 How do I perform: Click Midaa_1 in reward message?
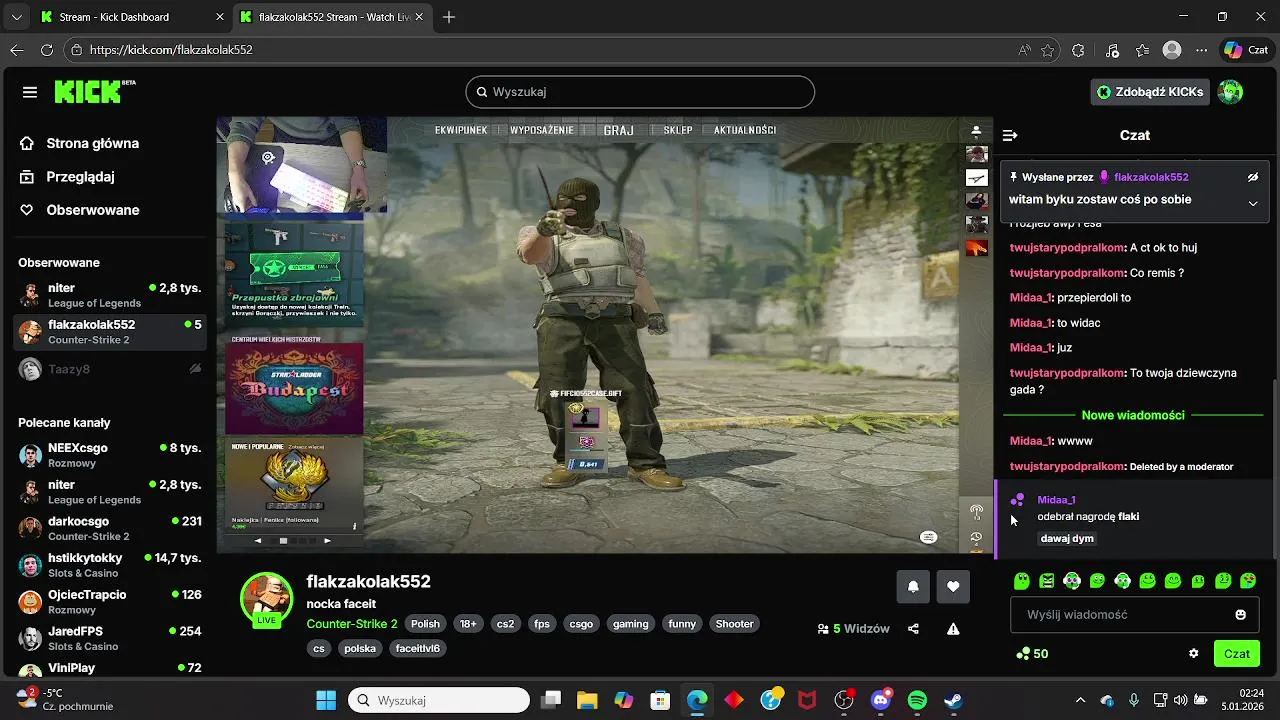[1056, 500]
